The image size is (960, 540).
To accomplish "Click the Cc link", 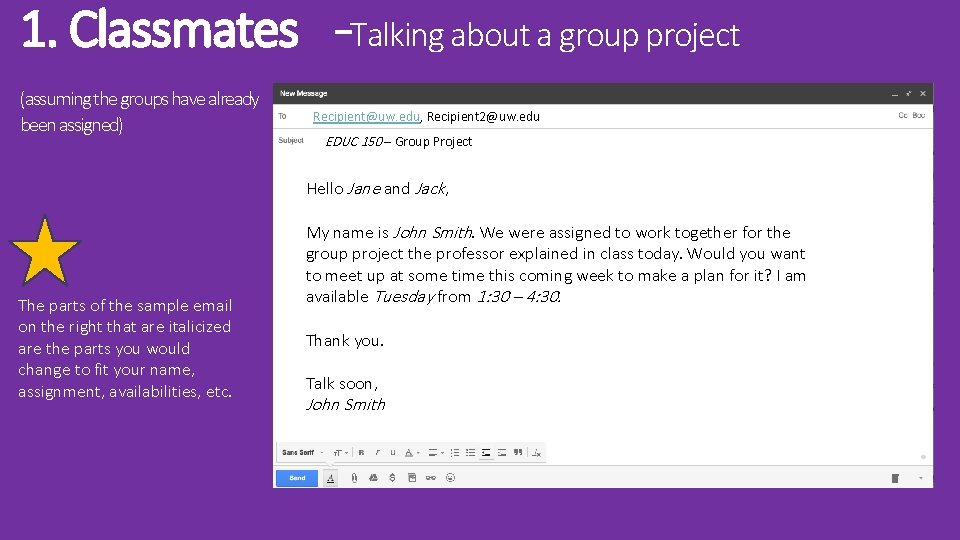I will (x=902, y=115).
